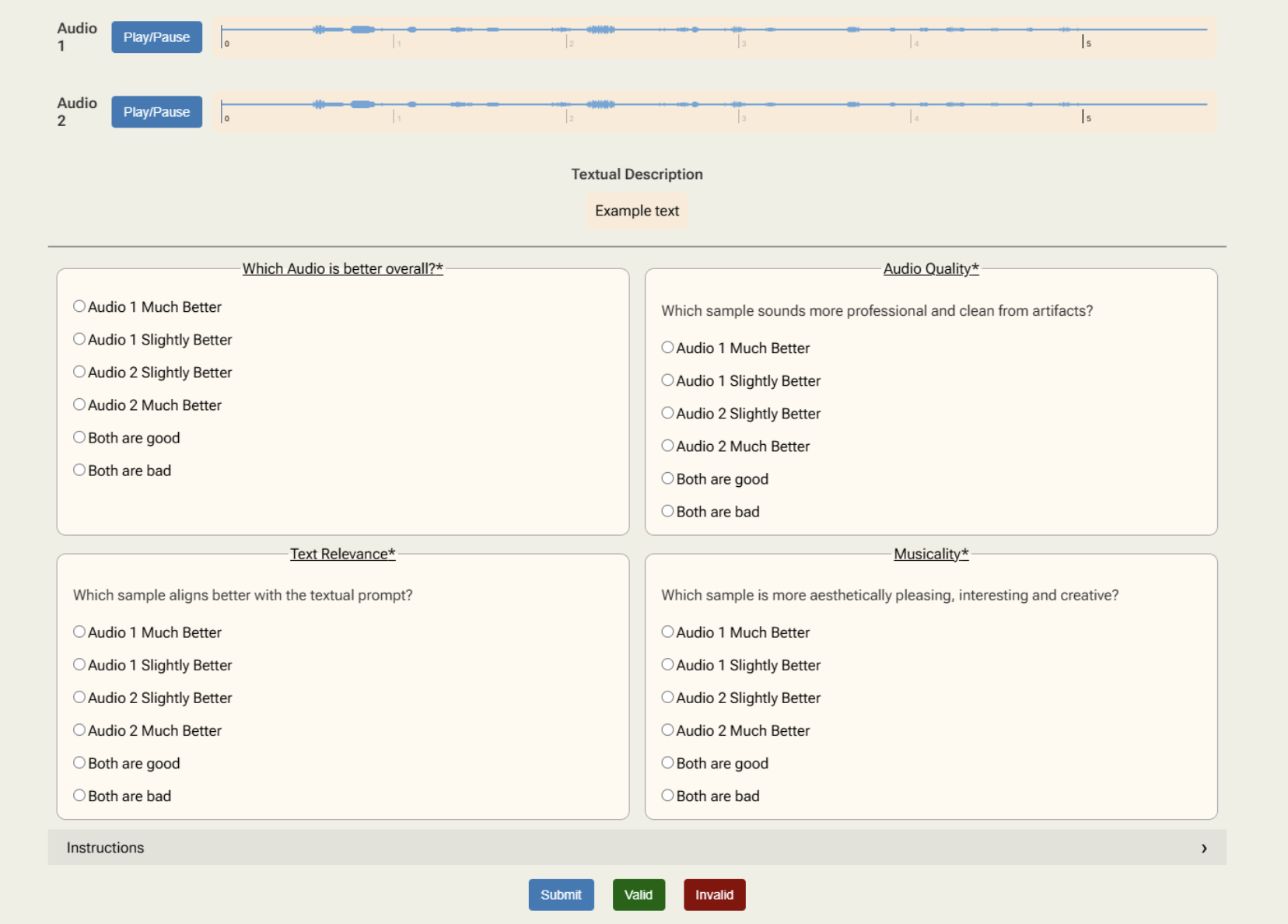The height and width of the screenshot is (924, 1288).
Task: Seek within the Audio 1 waveform
Action: 714,37
